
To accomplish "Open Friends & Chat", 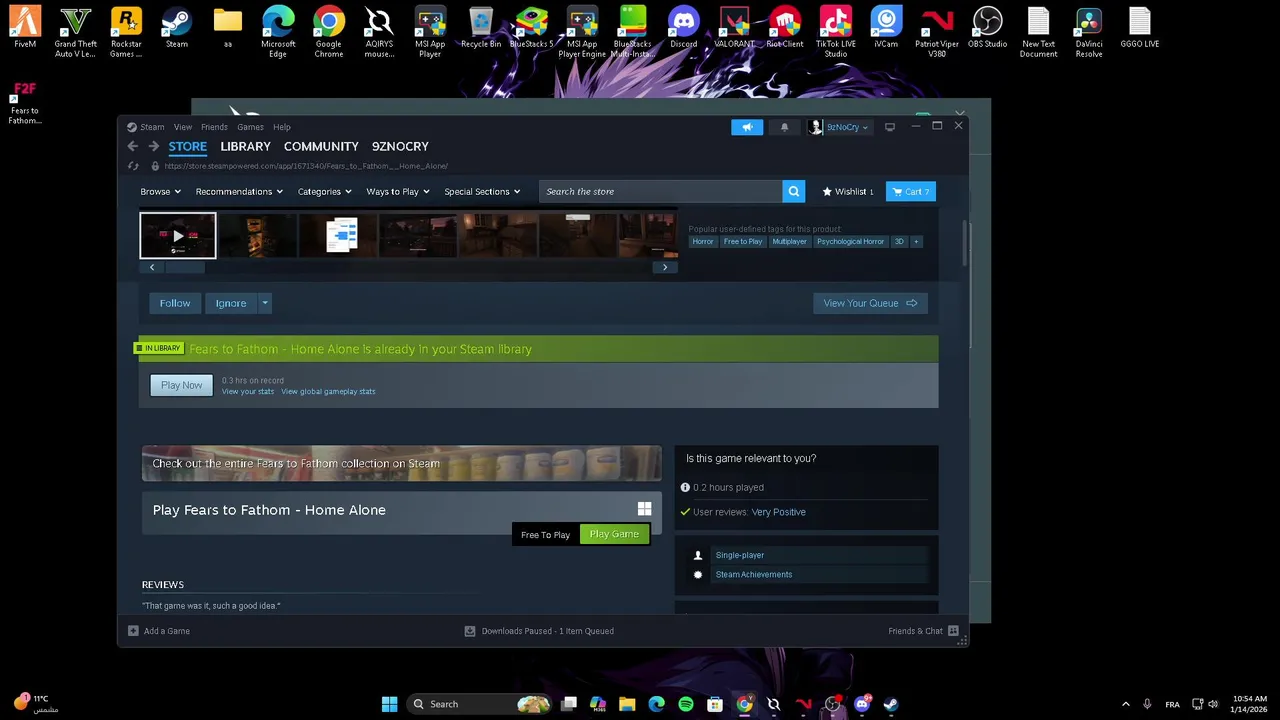I will [x=923, y=631].
